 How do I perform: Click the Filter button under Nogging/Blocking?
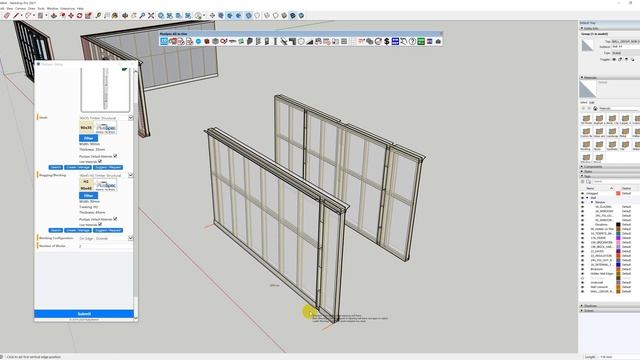point(88,196)
